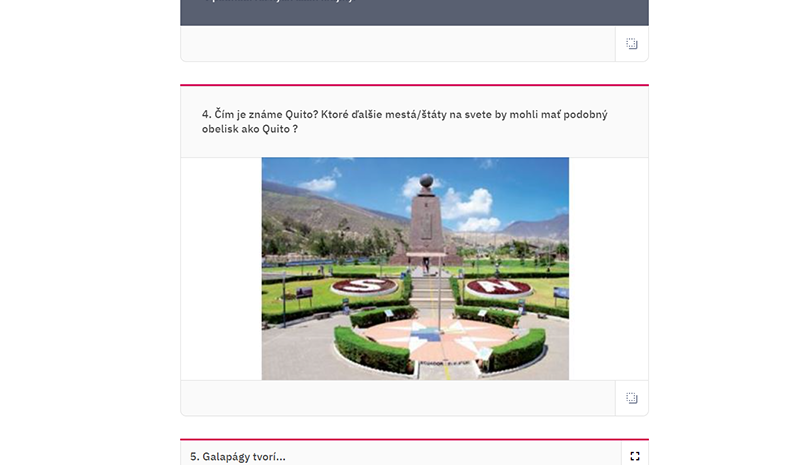Image resolution: width=800 pixels, height=465 pixels.
Task: Click the red line above question 5
Action: tap(414, 439)
